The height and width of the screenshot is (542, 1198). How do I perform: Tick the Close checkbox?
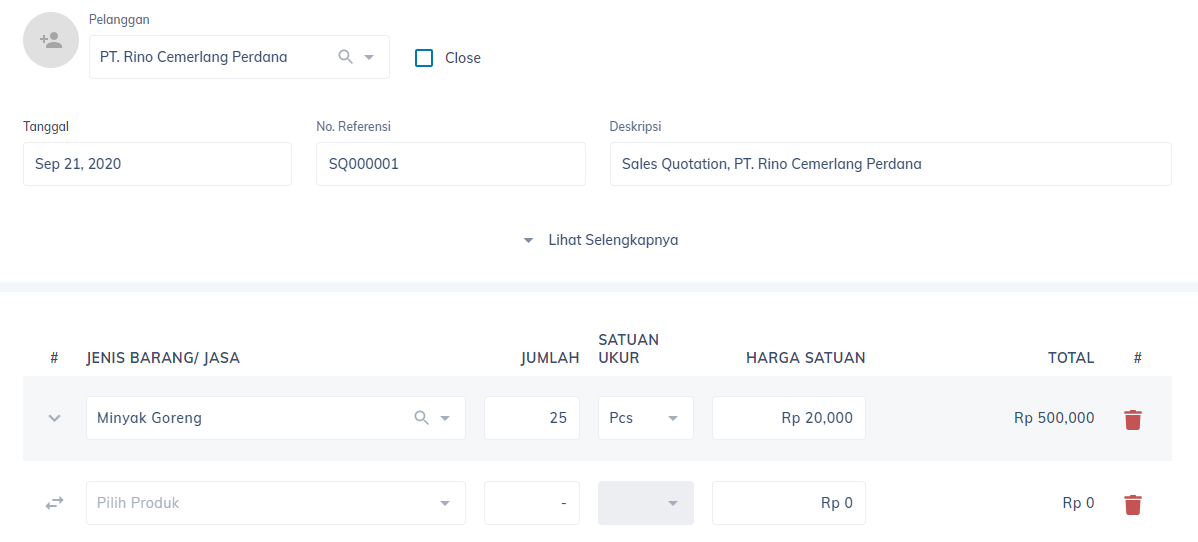[x=424, y=57]
